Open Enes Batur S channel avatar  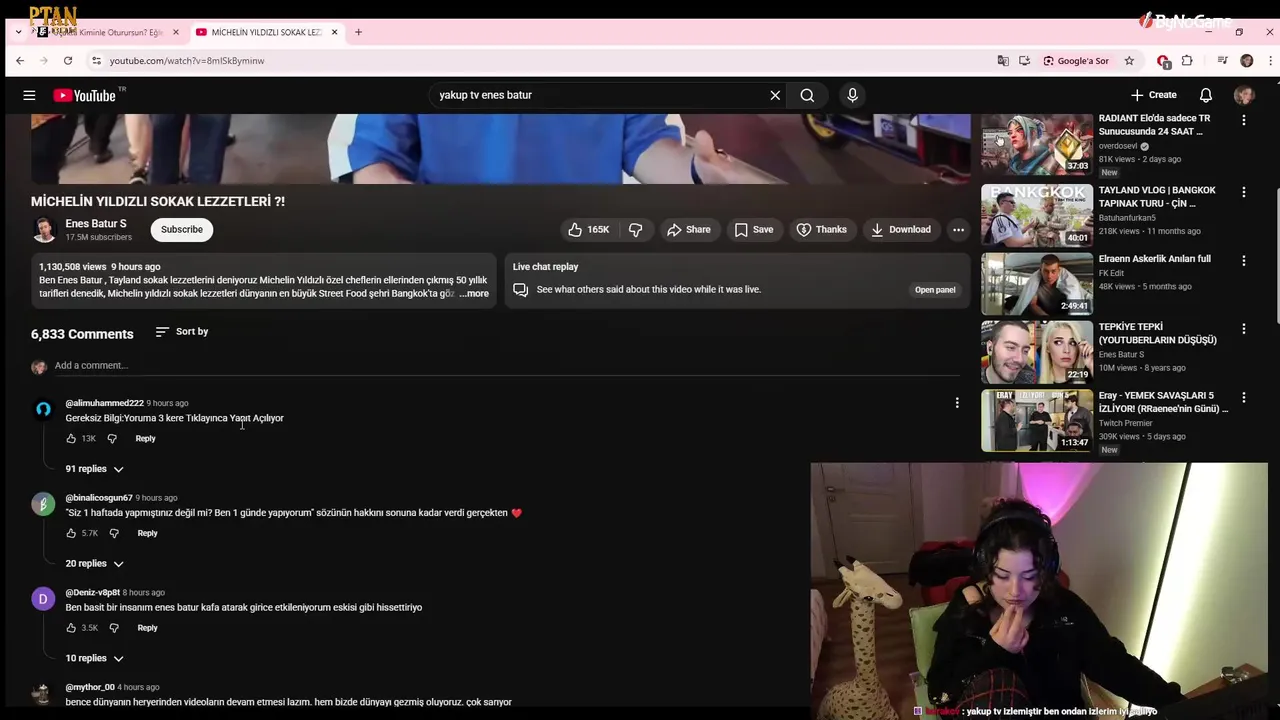pos(44,230)
